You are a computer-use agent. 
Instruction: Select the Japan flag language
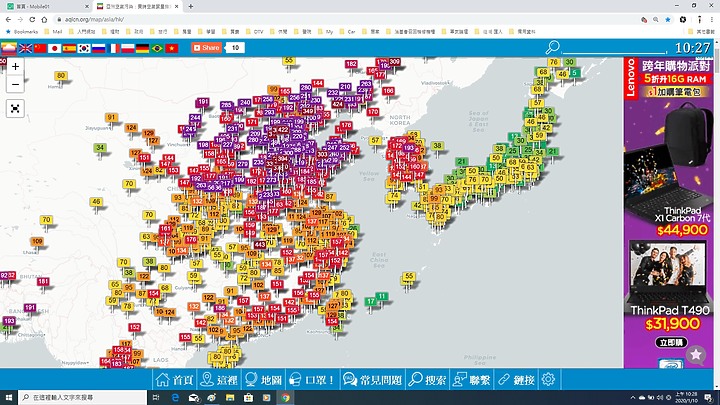tap(55, 48)
